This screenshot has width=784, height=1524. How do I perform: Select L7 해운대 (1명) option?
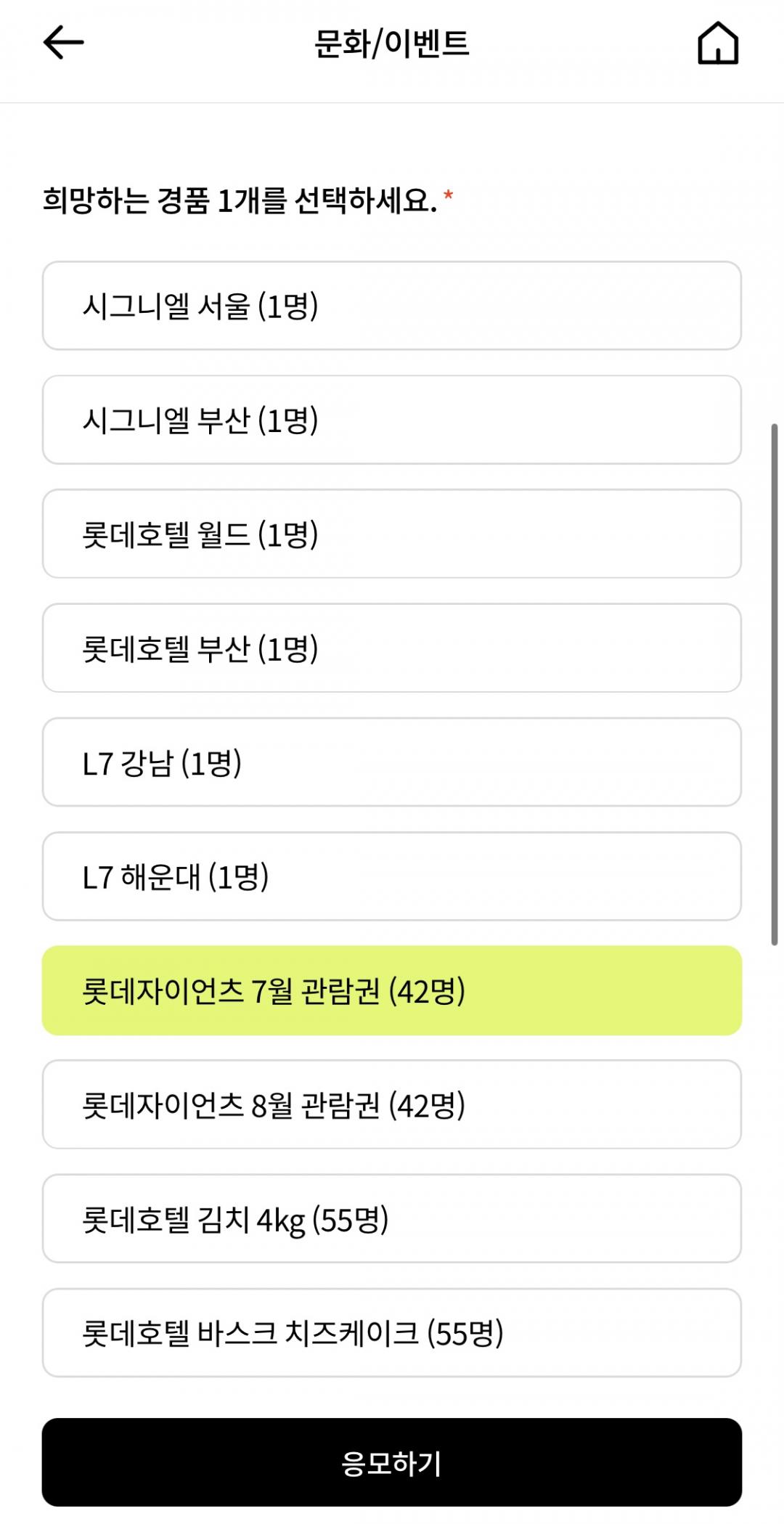click(391, 876)
